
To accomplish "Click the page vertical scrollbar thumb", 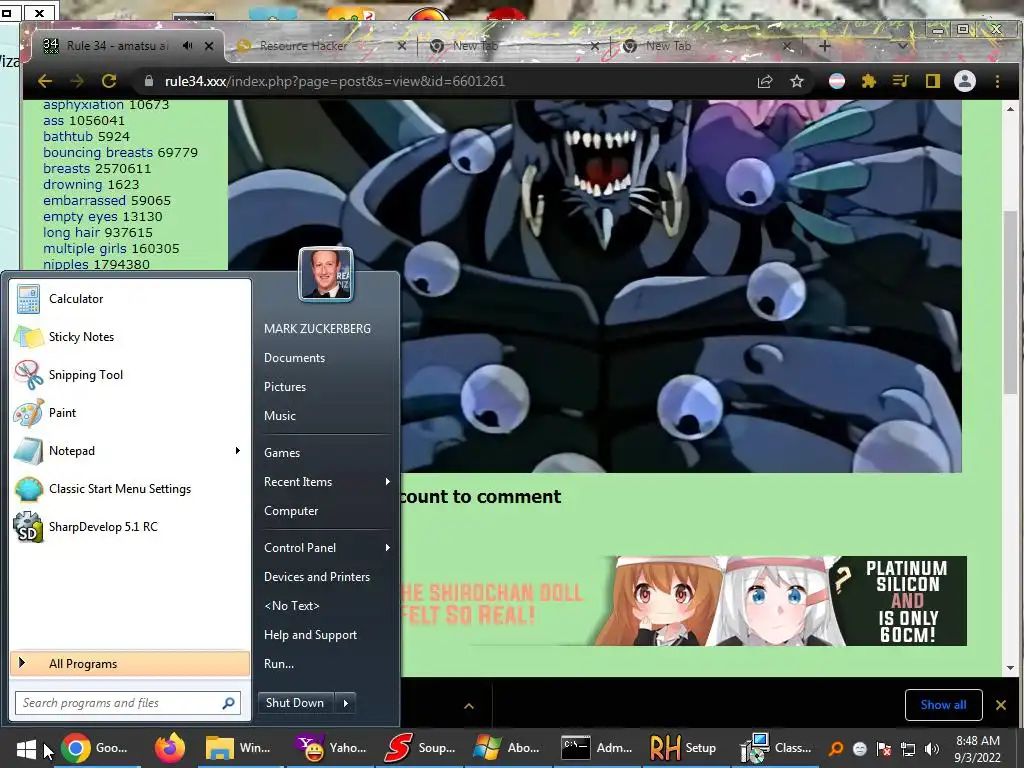I will pyautogui.click(x=1010, y=303).
